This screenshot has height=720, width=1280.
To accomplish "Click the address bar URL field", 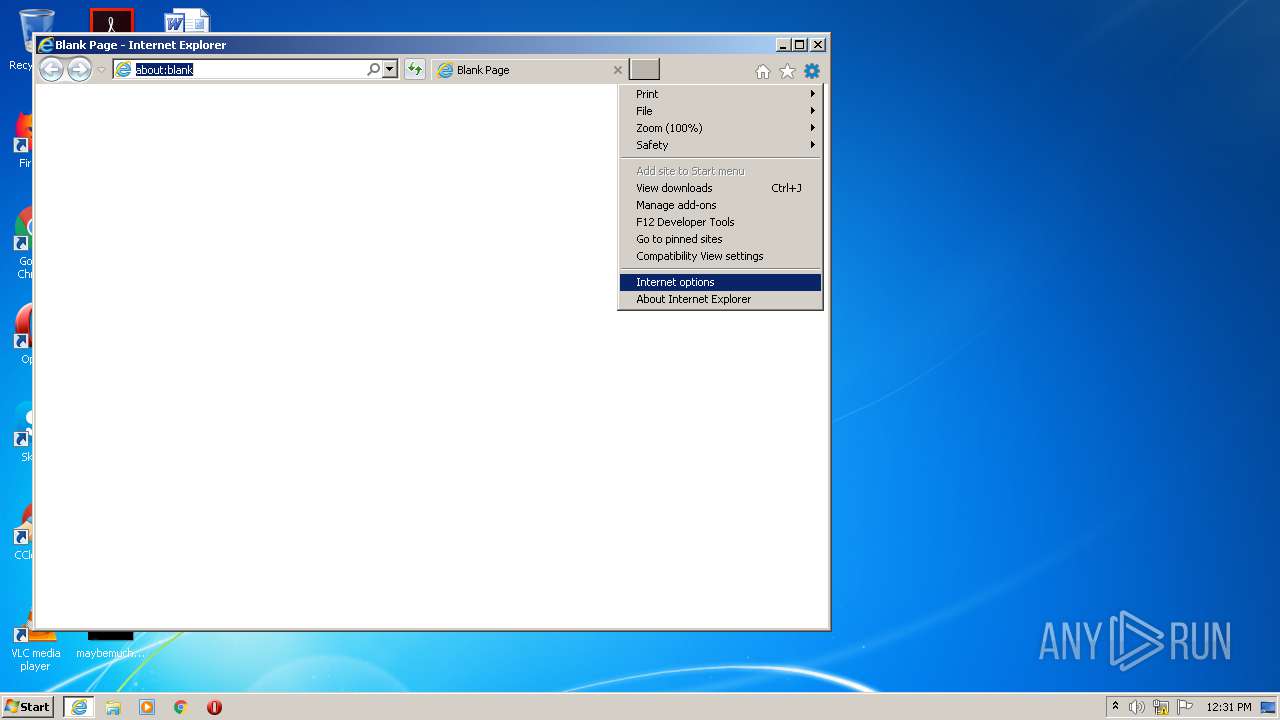I will [250, 70].
